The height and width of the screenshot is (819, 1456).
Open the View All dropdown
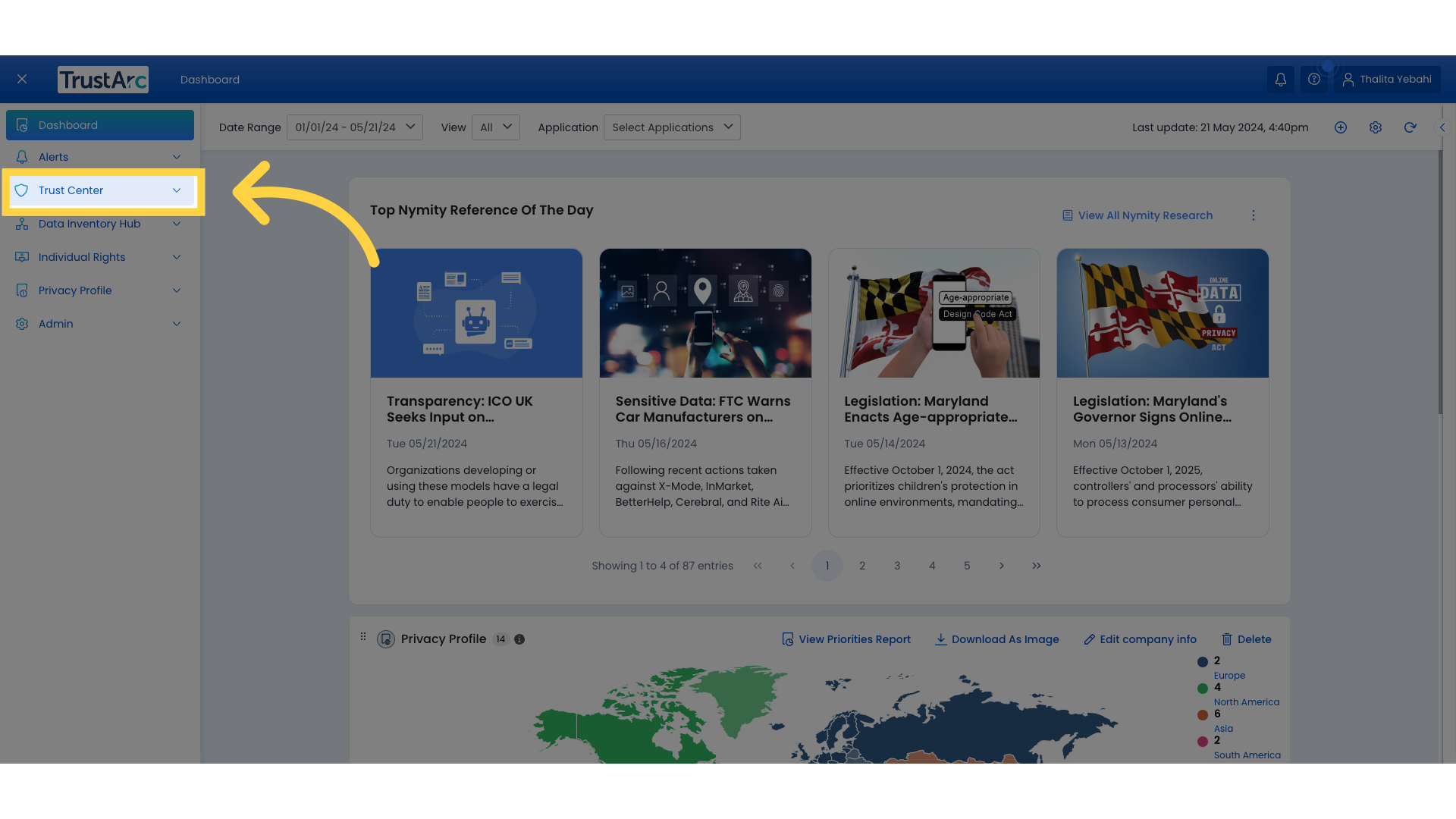495,127
